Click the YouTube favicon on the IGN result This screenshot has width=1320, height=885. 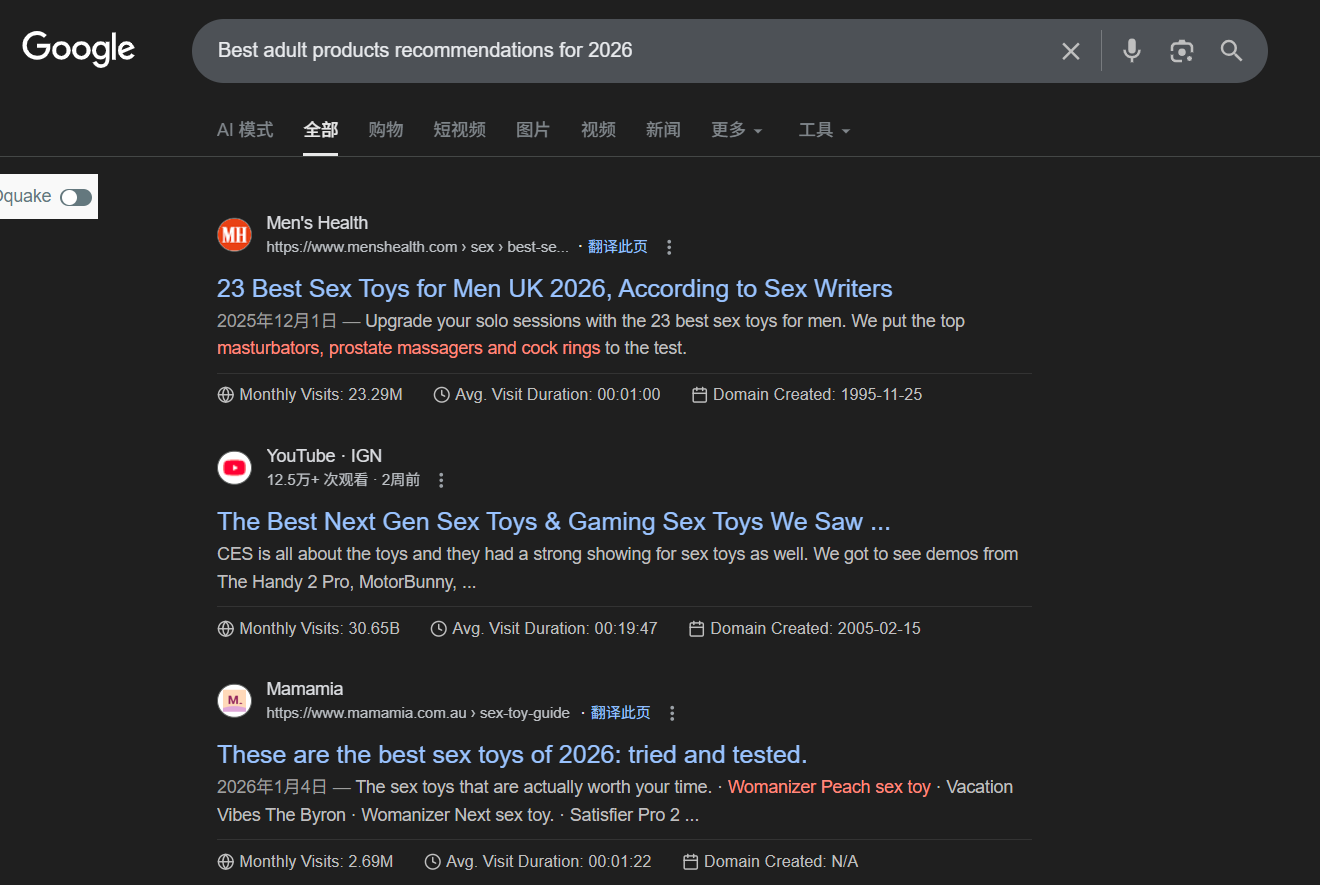tap(234, 468)
